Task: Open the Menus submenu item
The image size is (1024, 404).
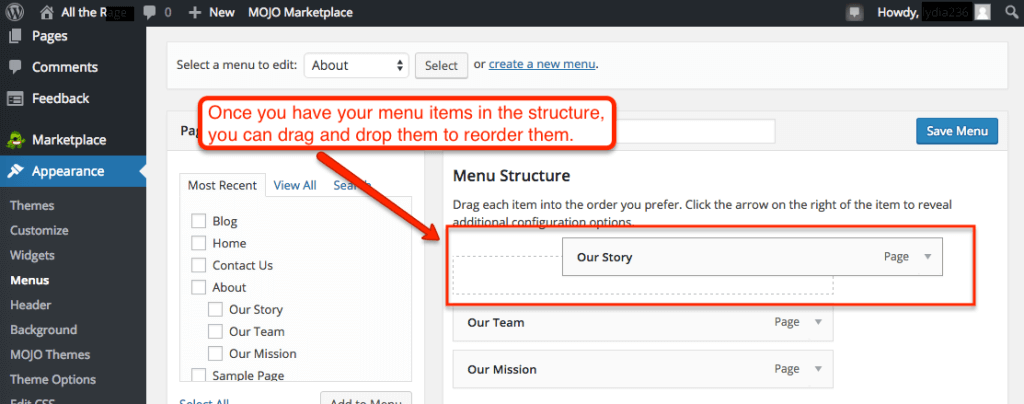Action: click(x=29, y=281)
